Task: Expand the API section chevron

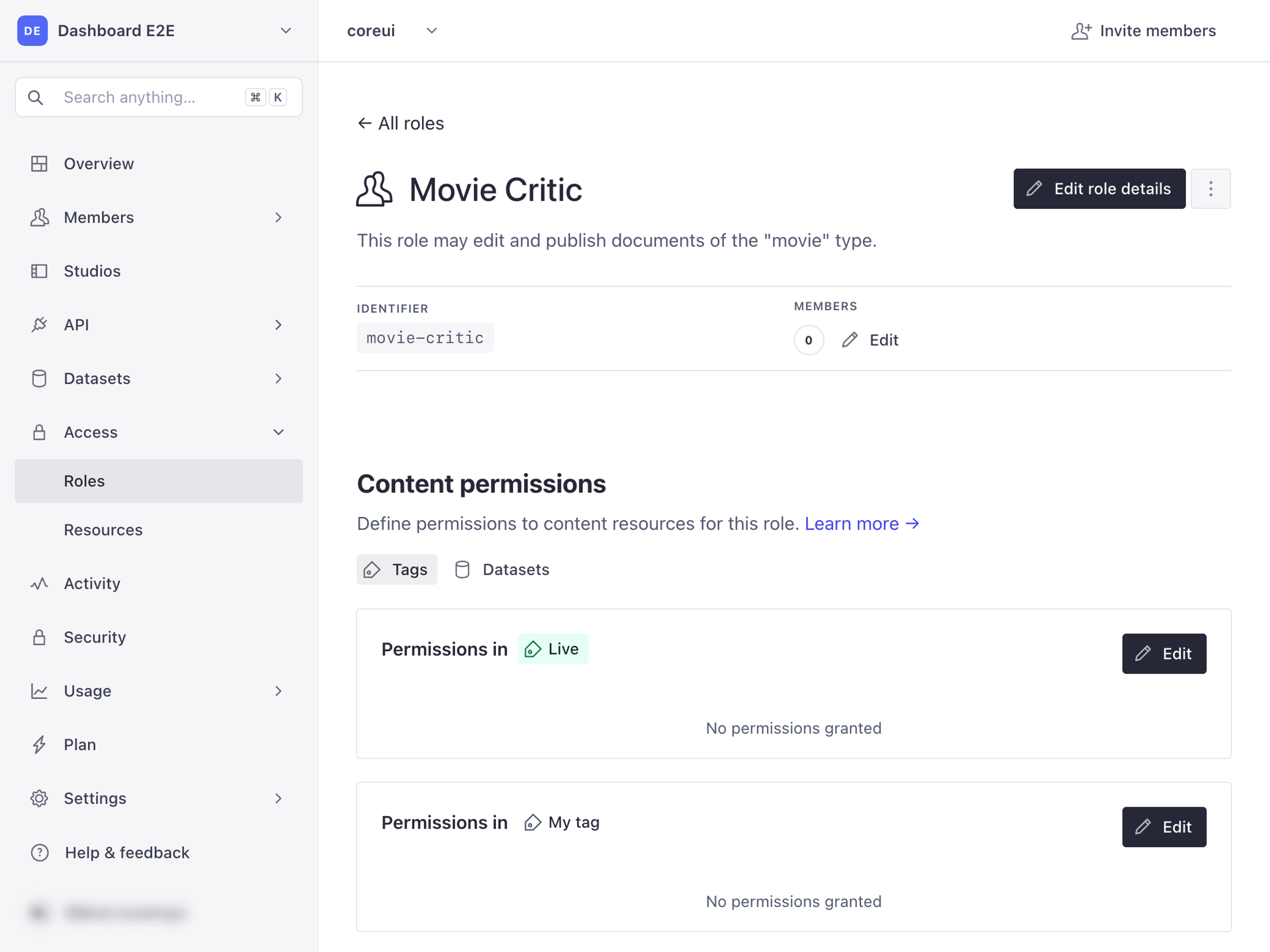Action: [278, 325]
